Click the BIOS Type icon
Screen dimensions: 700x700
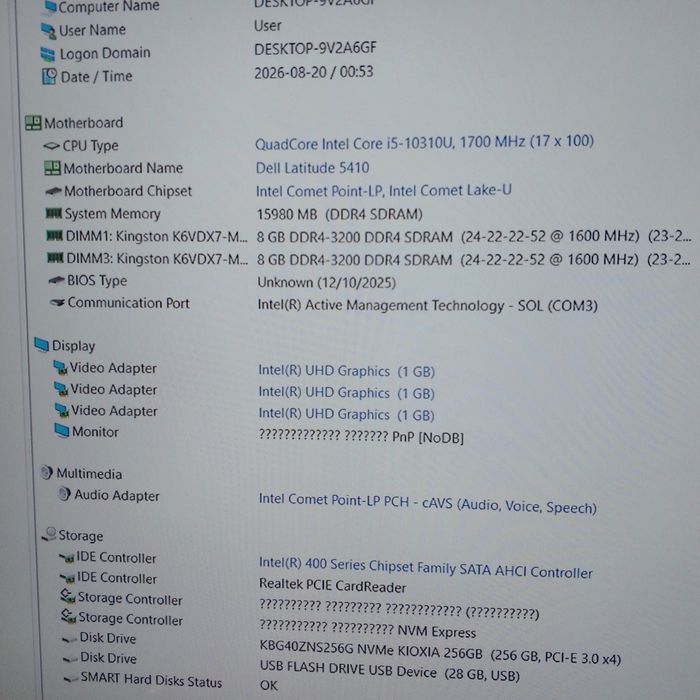pyautogui.click(x=56, y=280)
